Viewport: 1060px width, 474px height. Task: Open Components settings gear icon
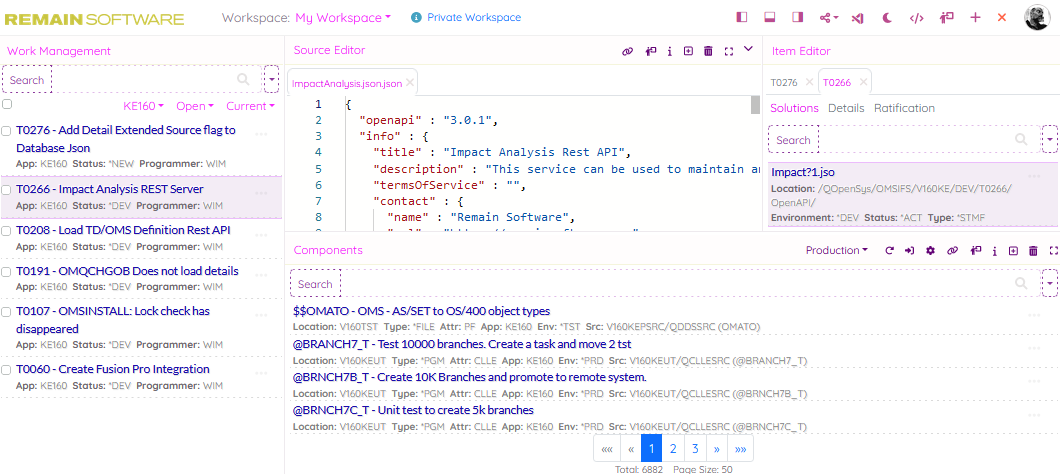pos(930,251)
